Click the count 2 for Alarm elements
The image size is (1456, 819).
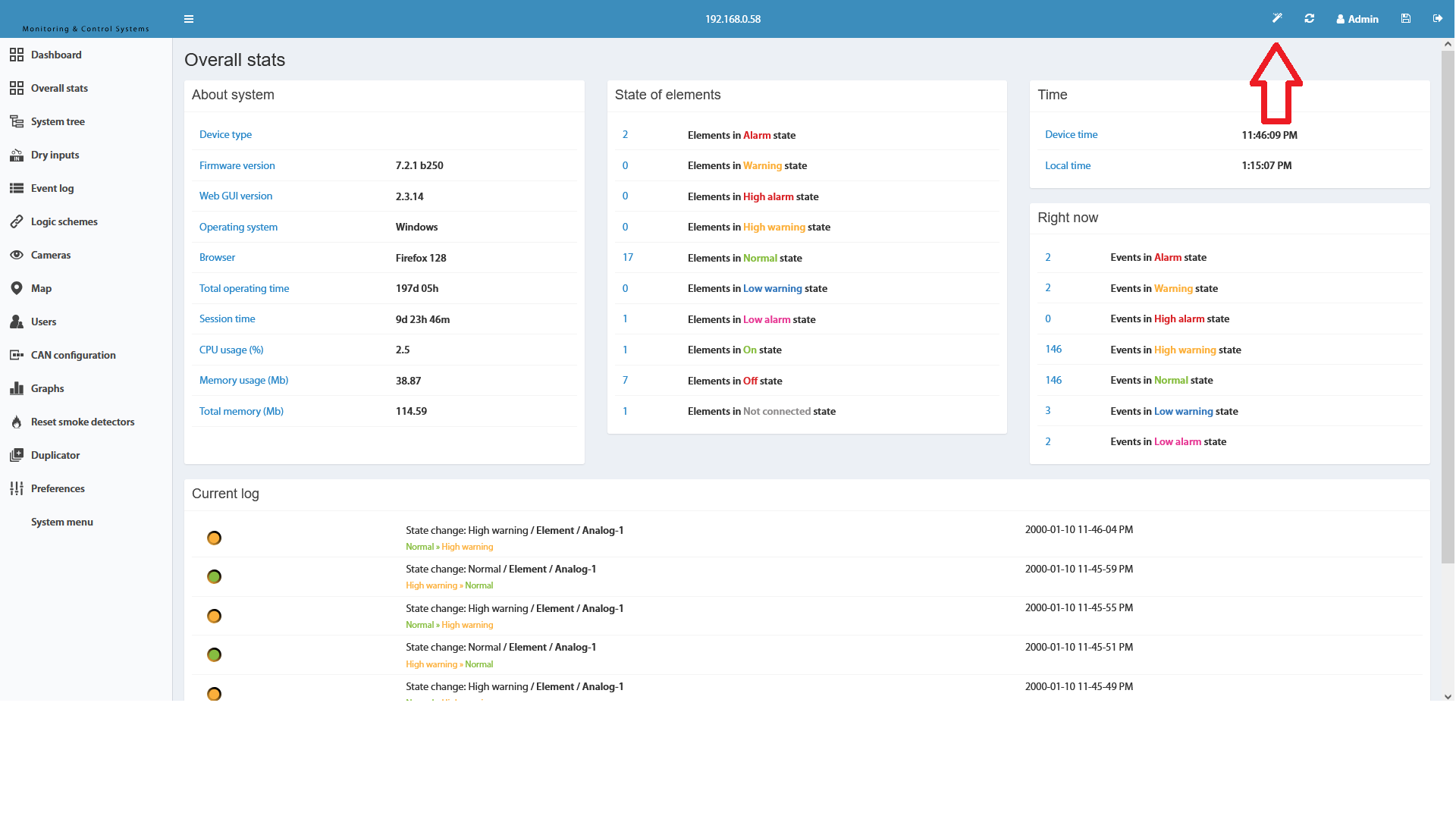625,134
